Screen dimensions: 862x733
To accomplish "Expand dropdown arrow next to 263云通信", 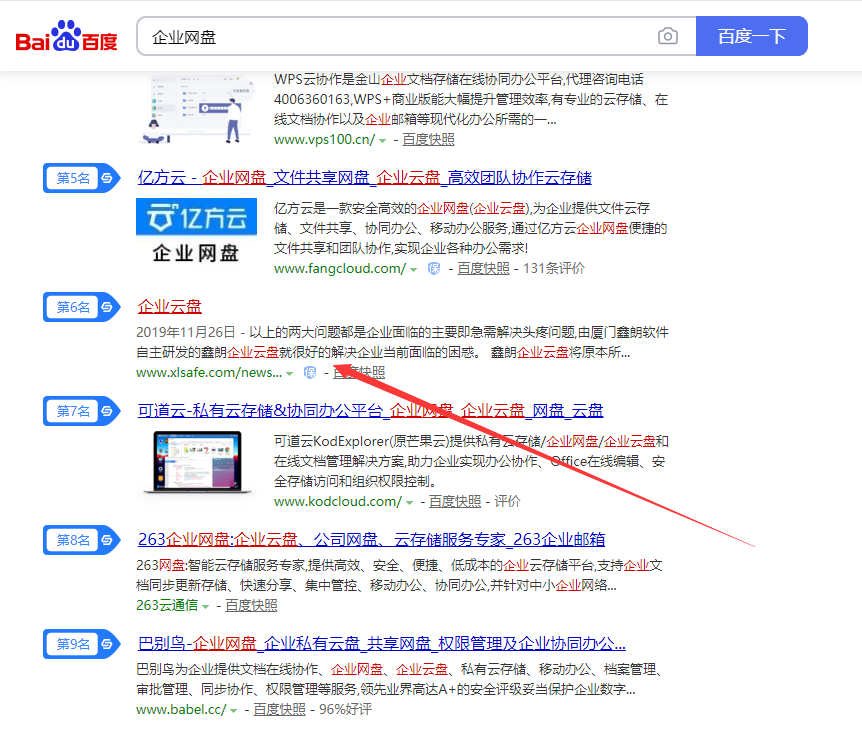I will pyautogui.click(x=206, y=607).
